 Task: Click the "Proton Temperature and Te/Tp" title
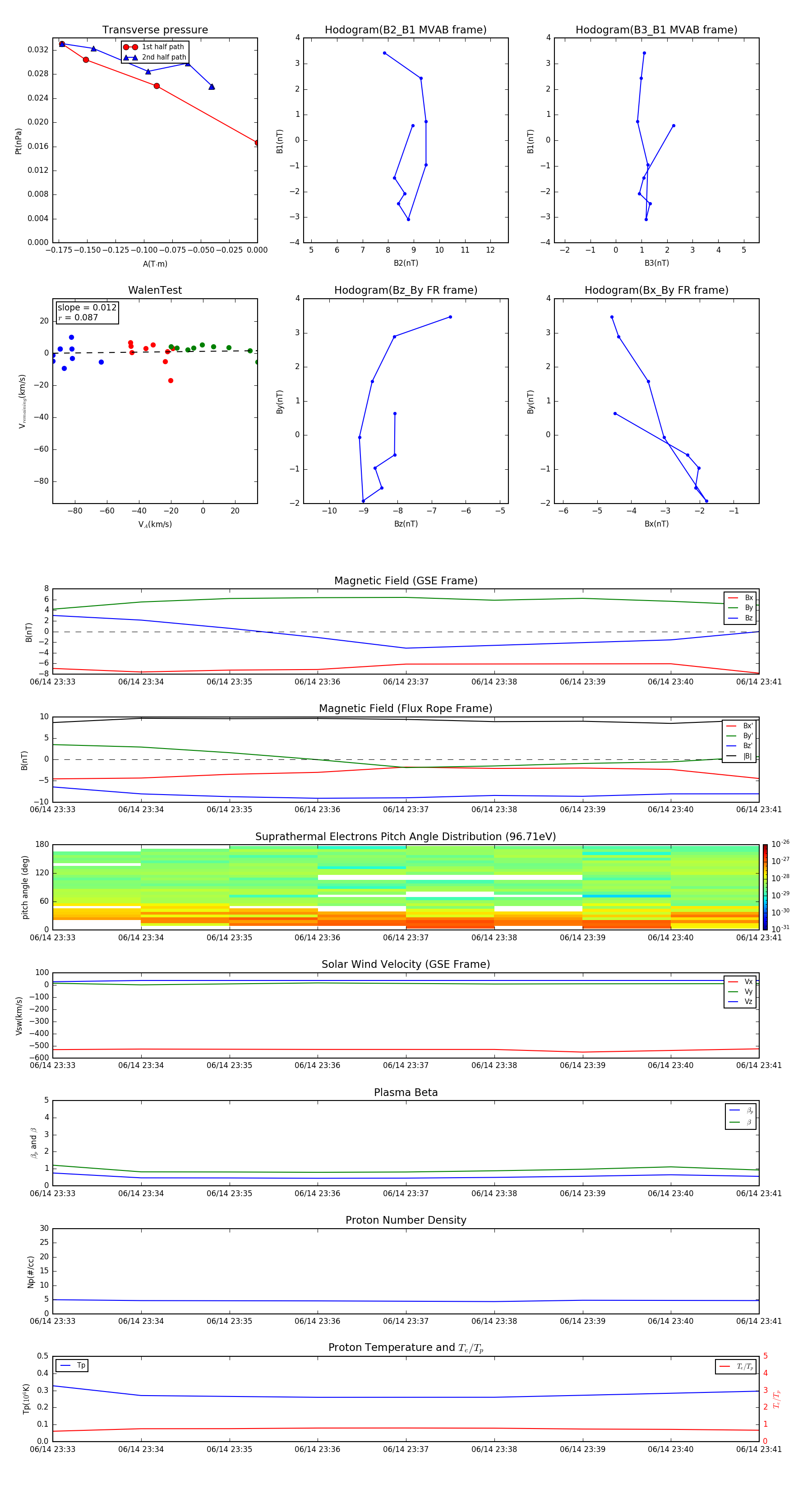pos(406,1348)
